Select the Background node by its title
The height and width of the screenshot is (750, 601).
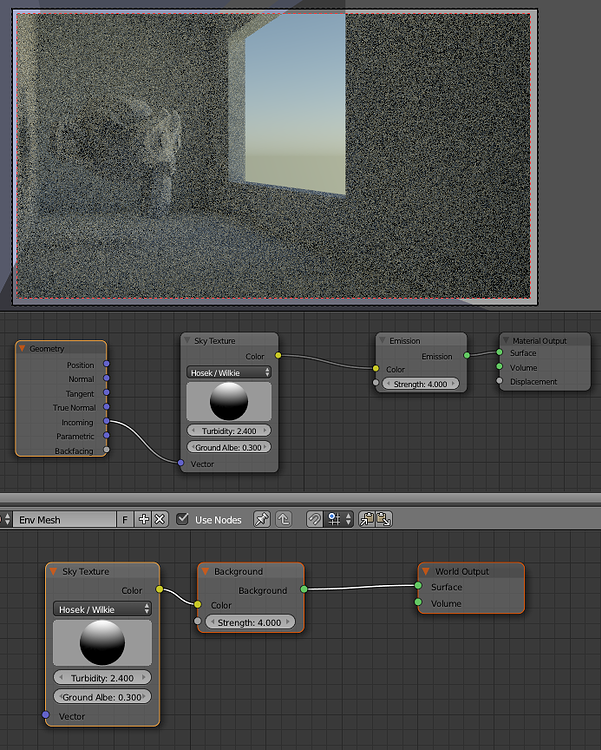coord(238,571)
